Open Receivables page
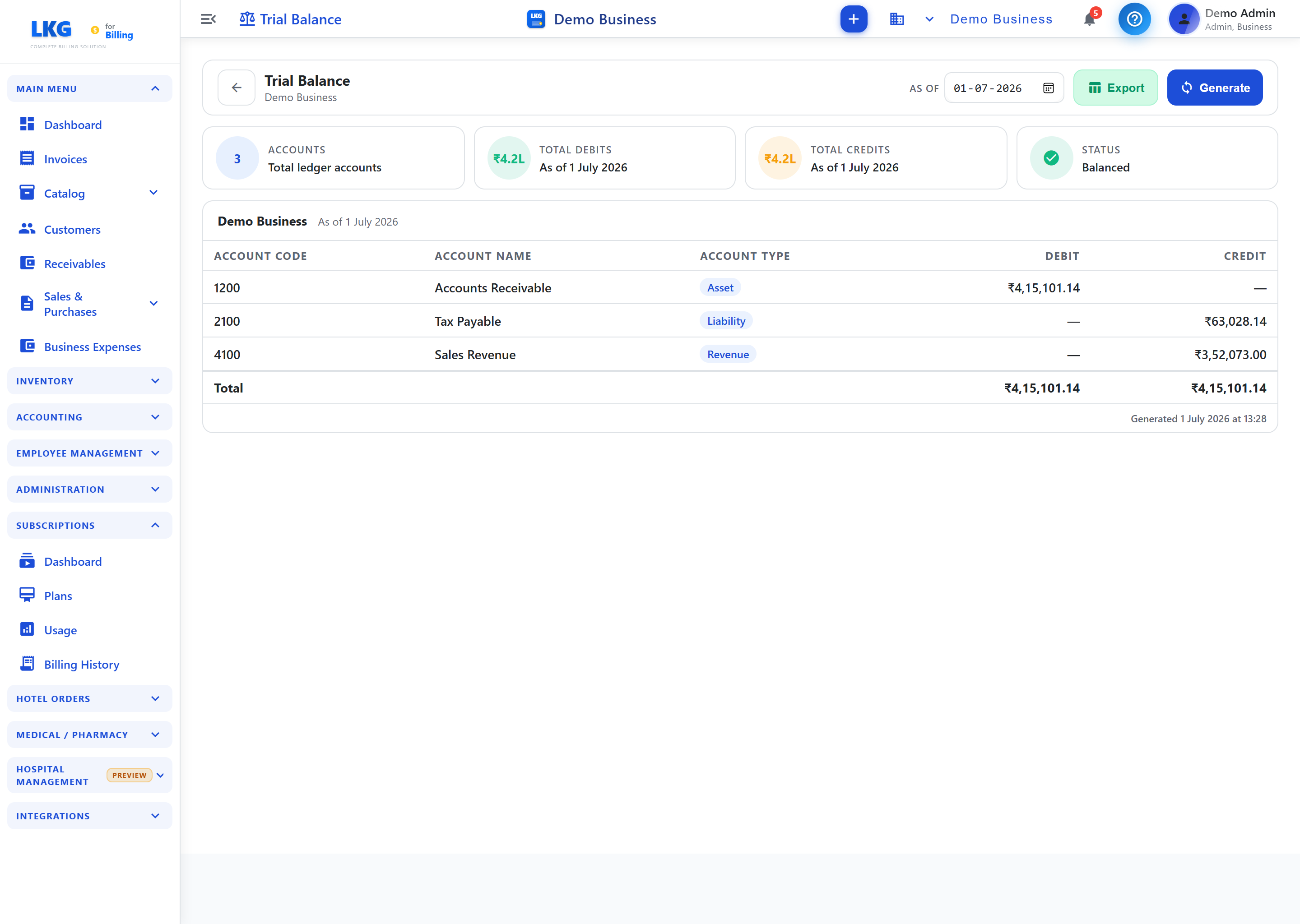This screenshot has width=1300, height=924. pos(74,264)
